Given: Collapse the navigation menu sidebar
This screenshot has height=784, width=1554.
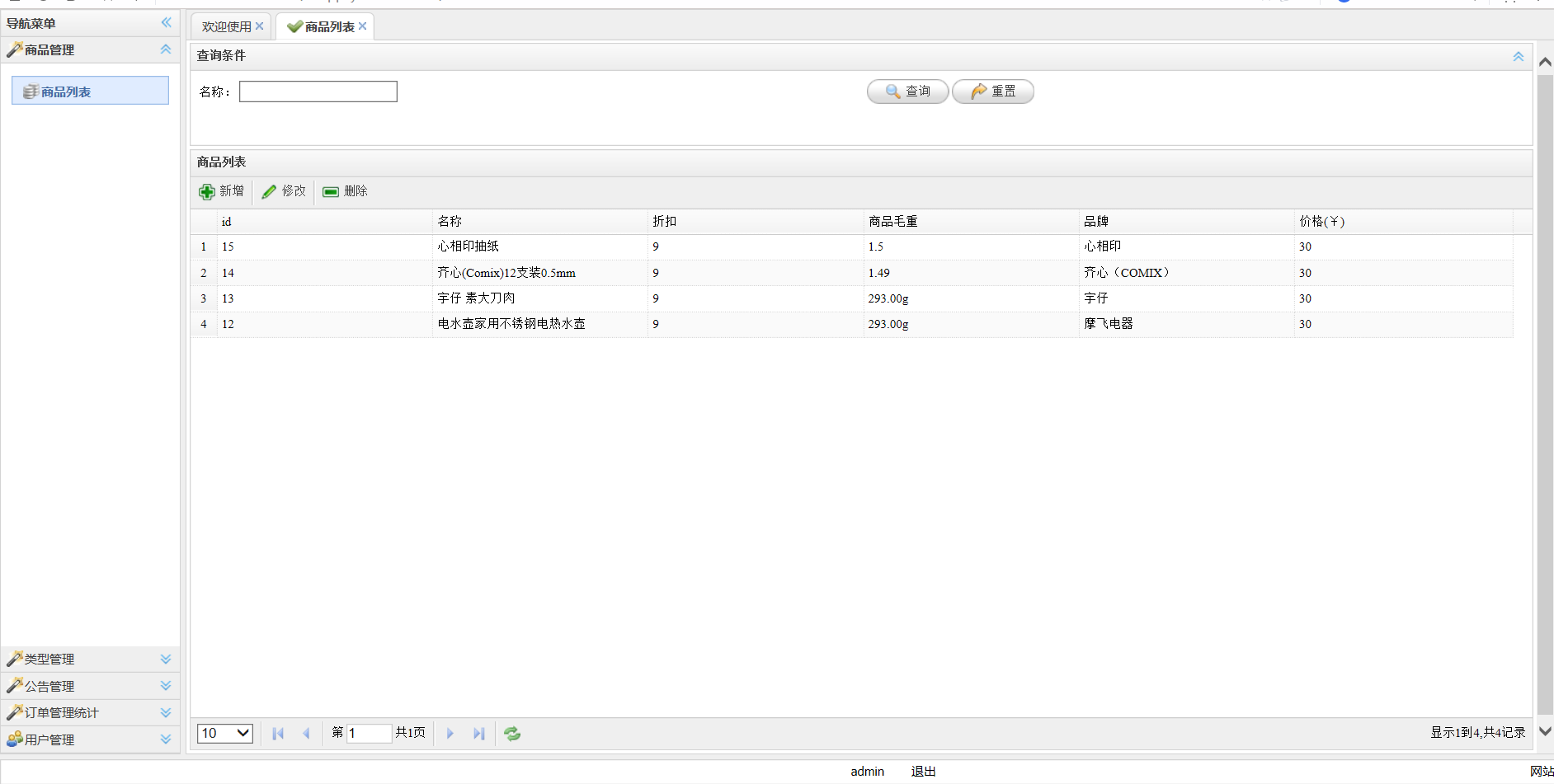Looking at the screenshot, I should pos(166,23).
